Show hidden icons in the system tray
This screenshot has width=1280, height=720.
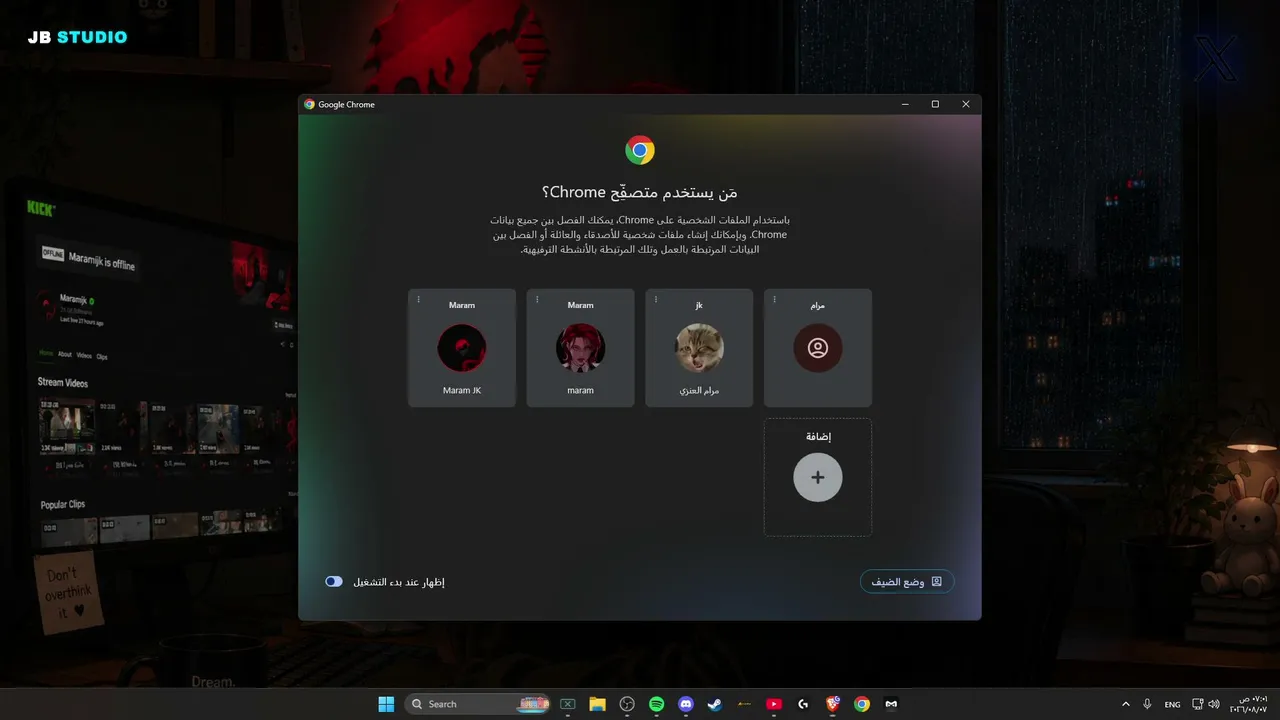(1126, 704)
